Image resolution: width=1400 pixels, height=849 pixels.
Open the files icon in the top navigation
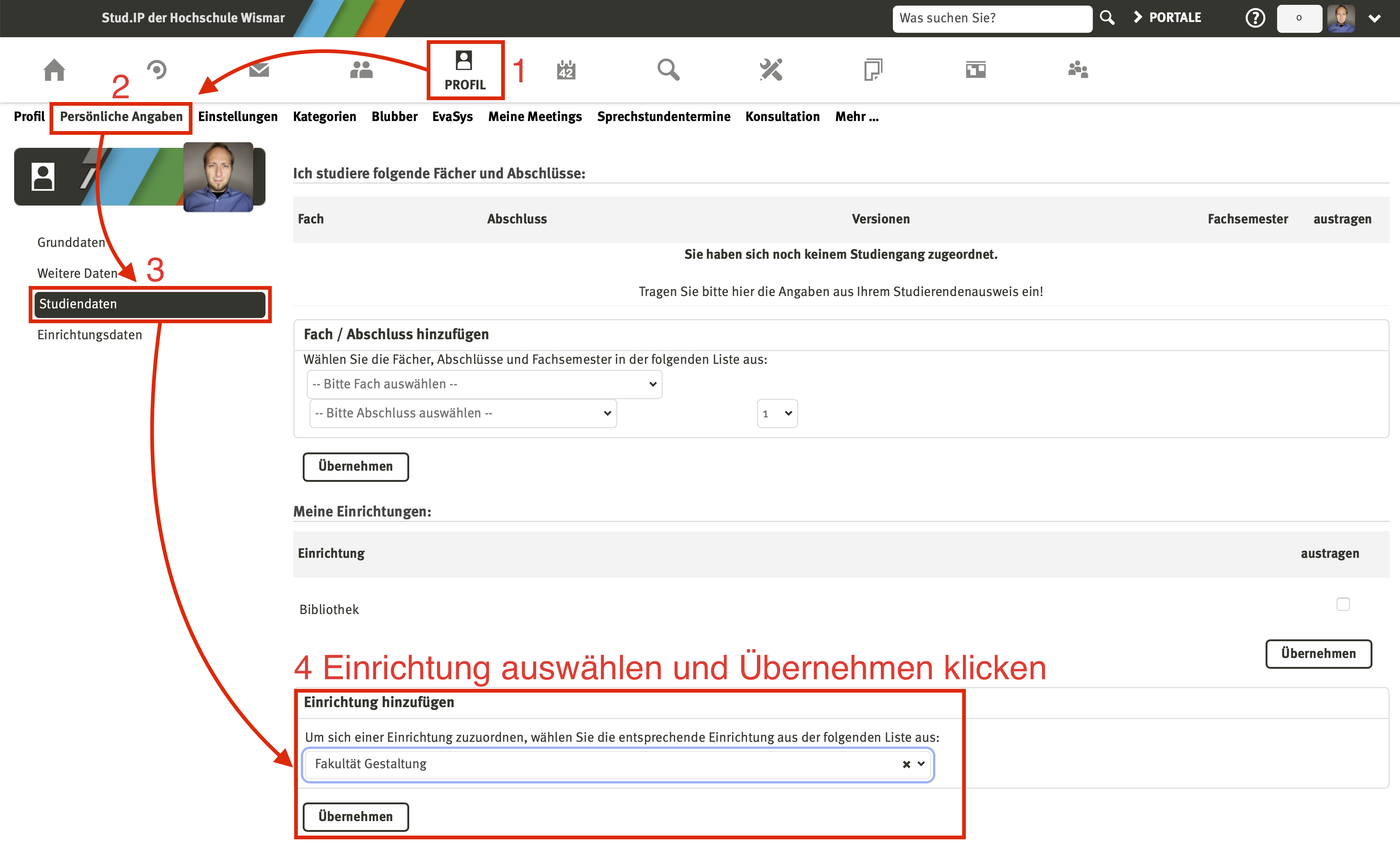click(872, 69)
